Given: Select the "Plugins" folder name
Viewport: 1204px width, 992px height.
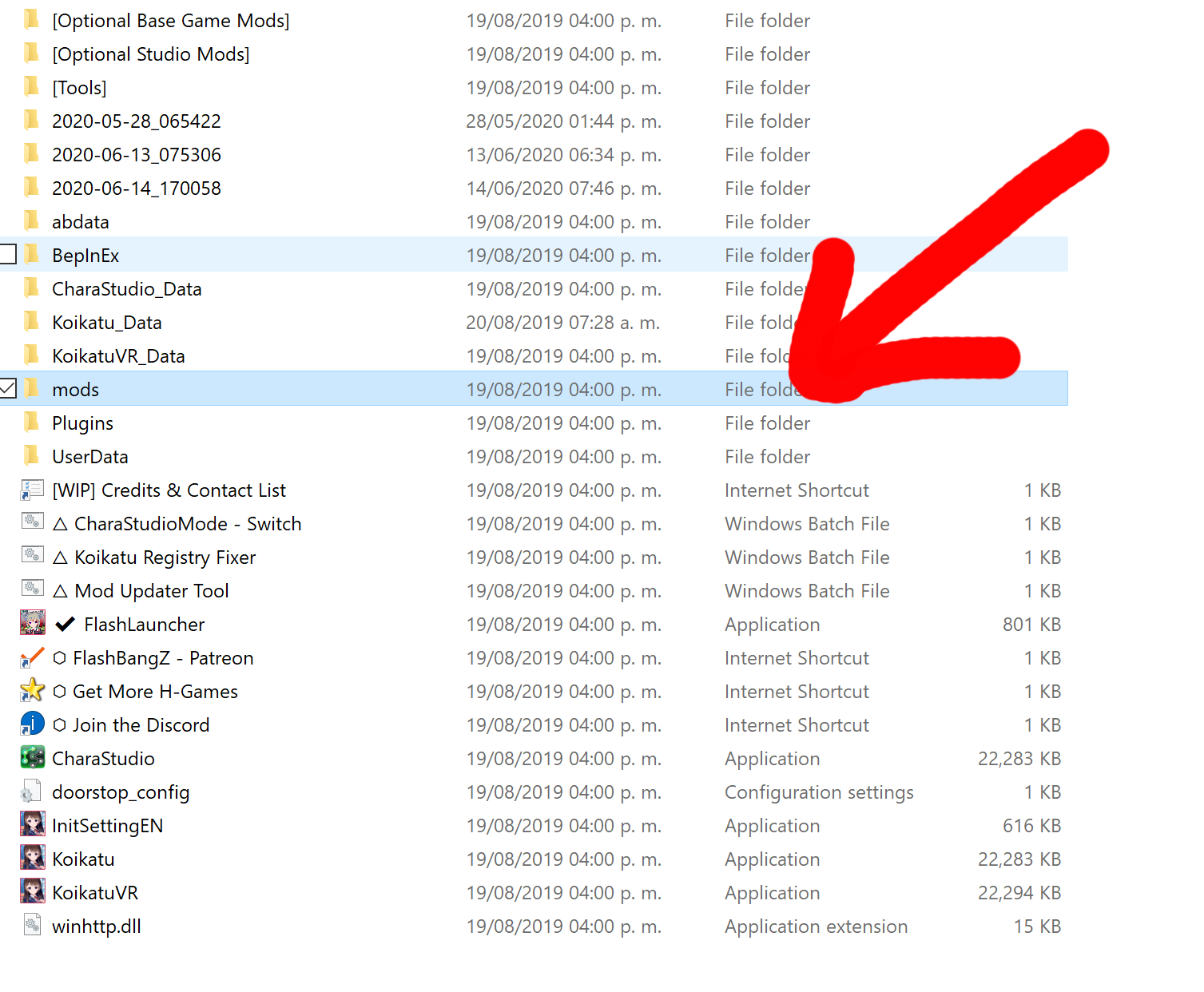Looking at the screenshot, I should pos(82,423).
